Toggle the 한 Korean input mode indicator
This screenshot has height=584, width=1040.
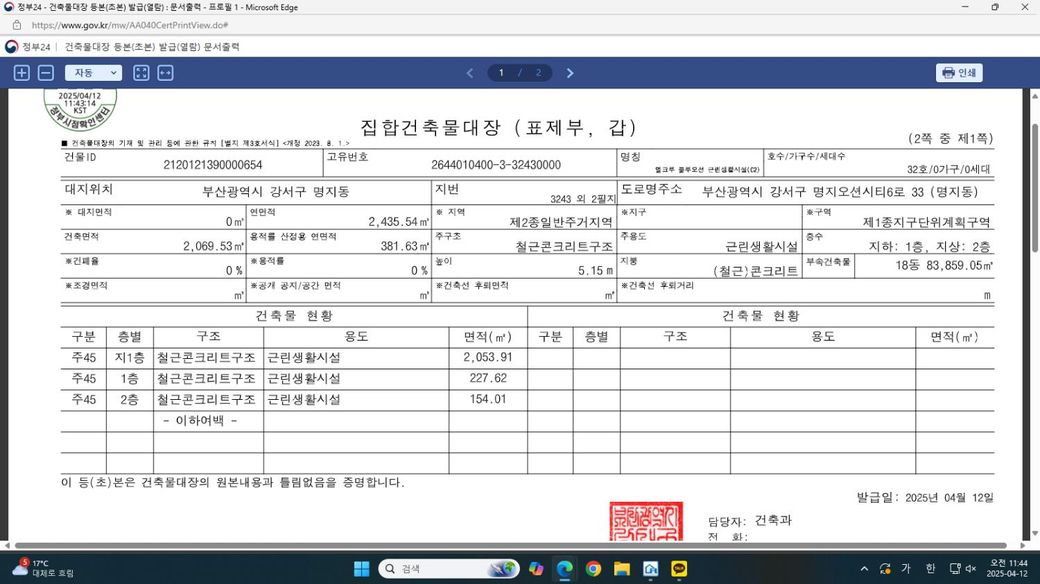pyautogui.click(x=930, y=568)
